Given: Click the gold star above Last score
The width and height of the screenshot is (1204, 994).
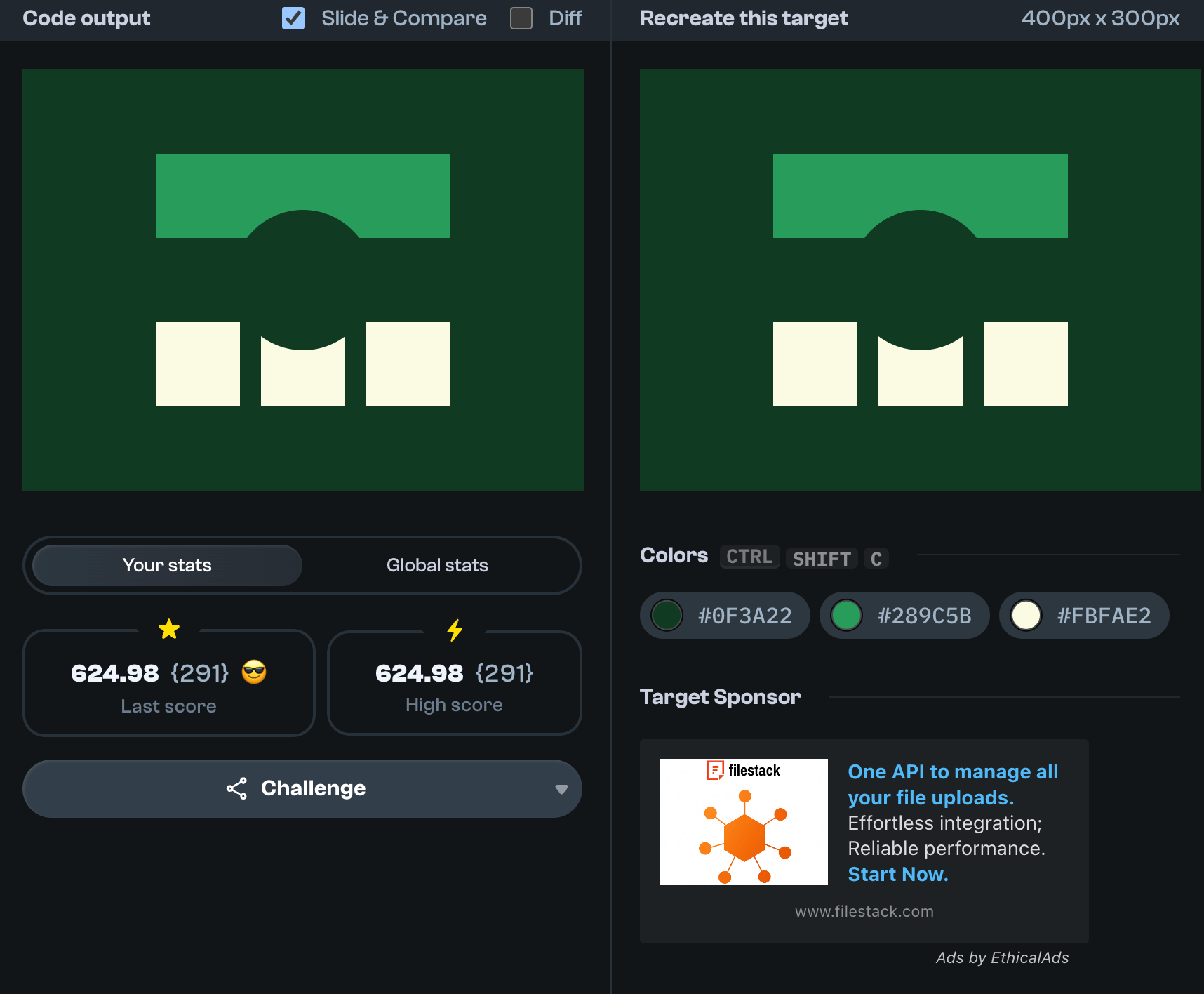Looking at the screenshot, I should [x=169, y=629].
